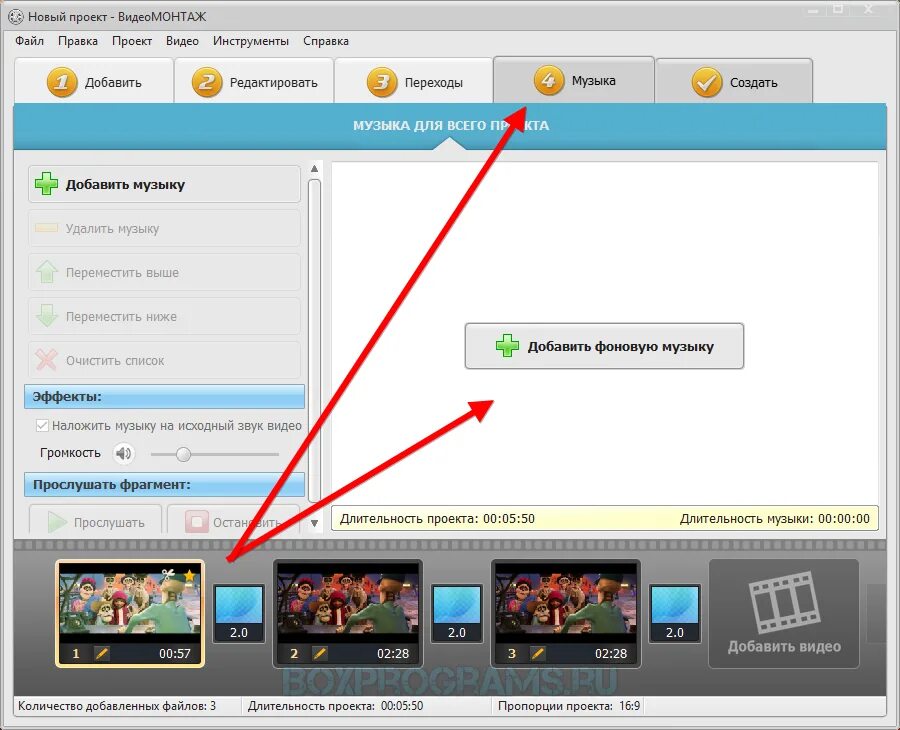Click the 02:28 duration on clip 2
This screenshot has width=900, height=730.
[393, 653]
